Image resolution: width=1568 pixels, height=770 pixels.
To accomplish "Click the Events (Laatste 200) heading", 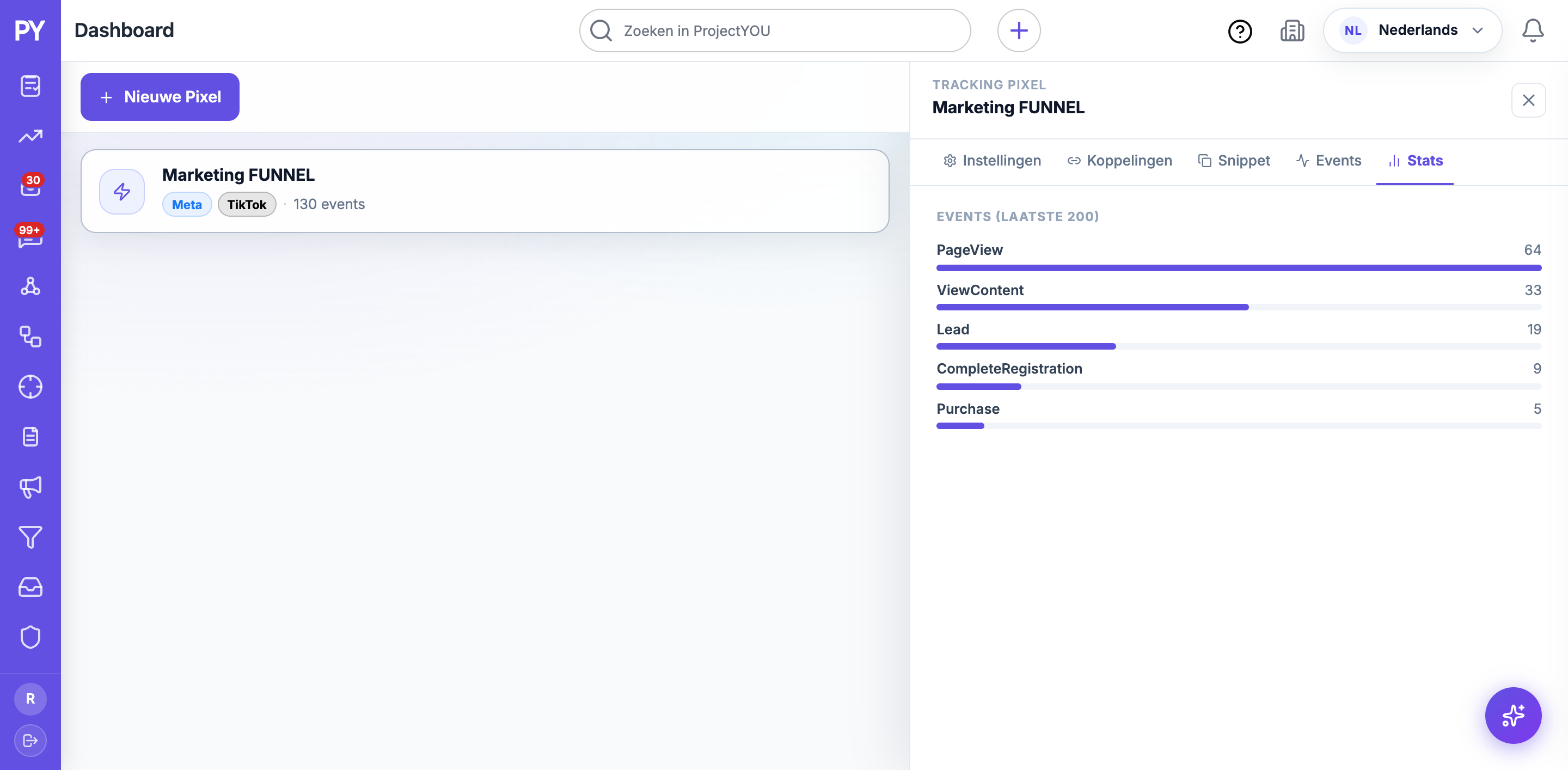I will coord(1017,216).
